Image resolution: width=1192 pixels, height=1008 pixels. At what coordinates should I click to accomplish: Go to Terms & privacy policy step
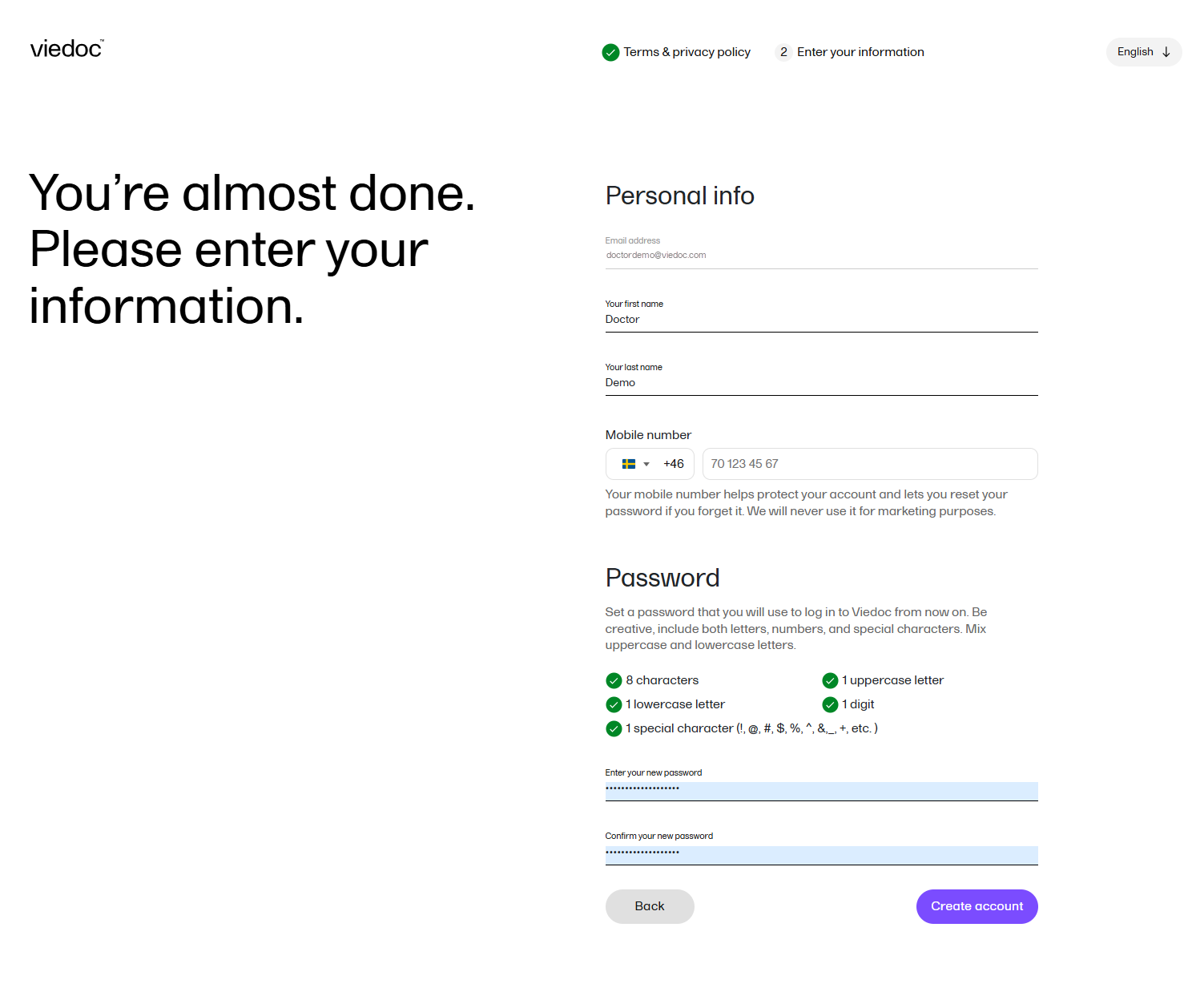coord(687,52)
